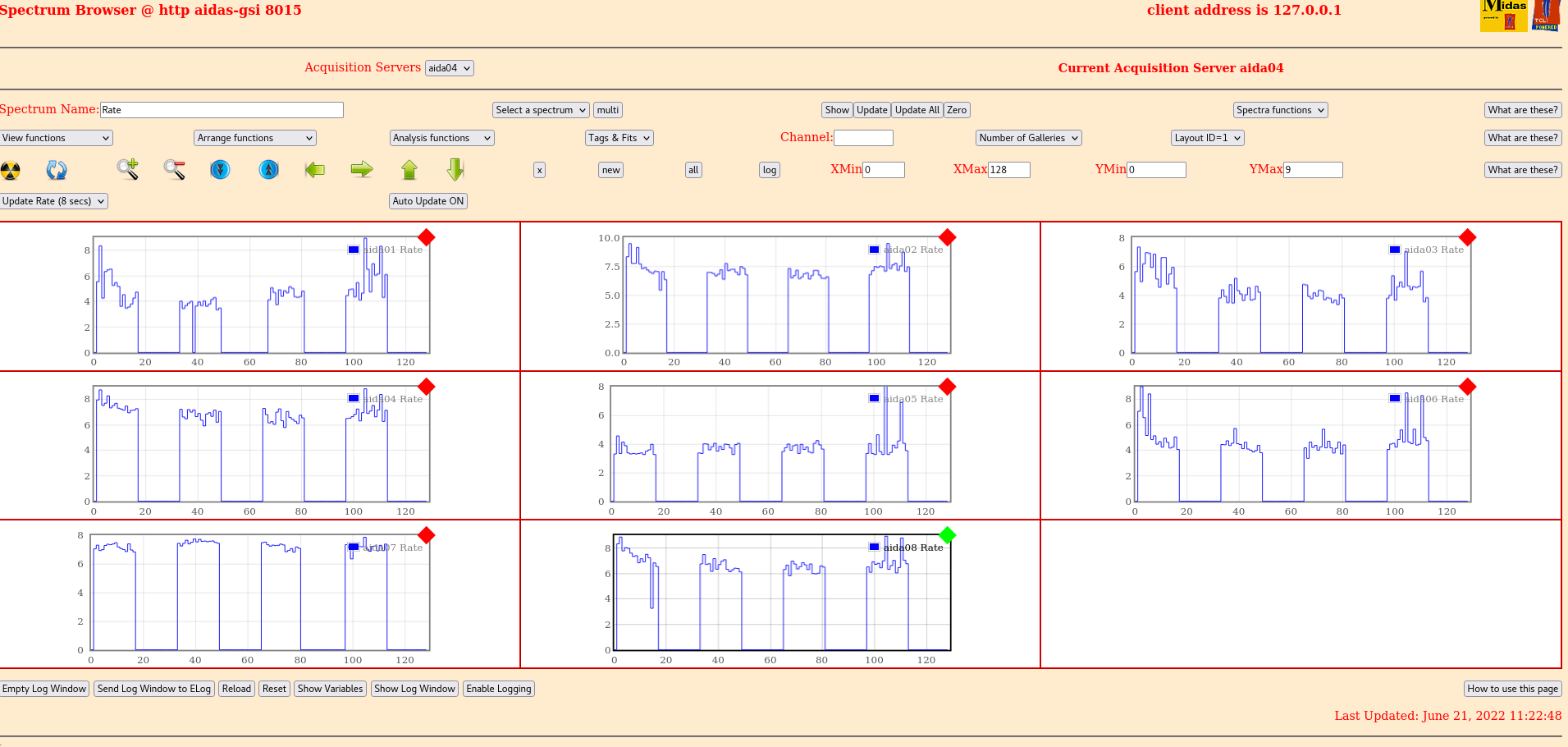The height and width of the screenshot is (747, 1568).
Task: Click the radiation hazard icon
Action: [x=10, y=170]
